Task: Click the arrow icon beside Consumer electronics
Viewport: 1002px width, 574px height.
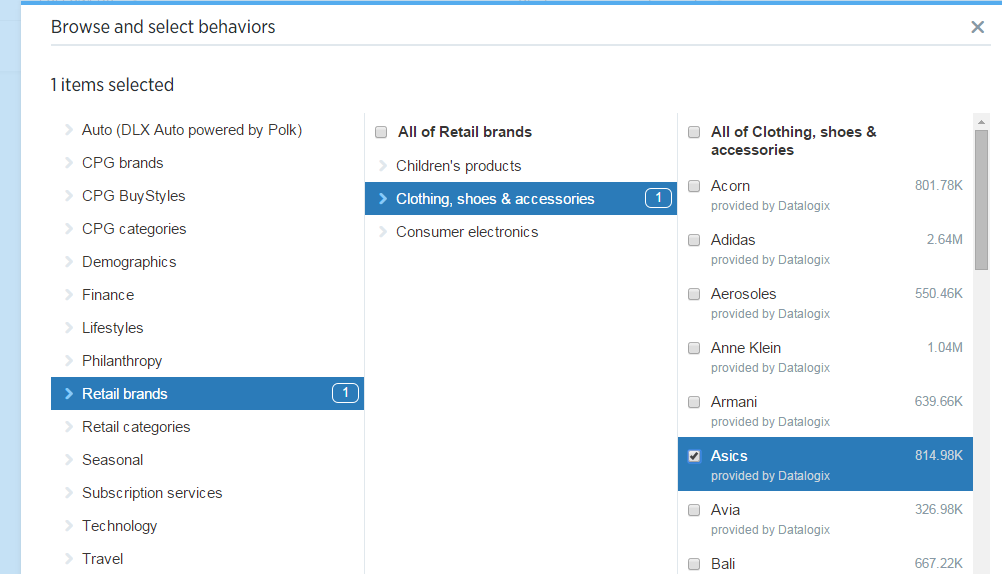Action: [x=382, y=232]
